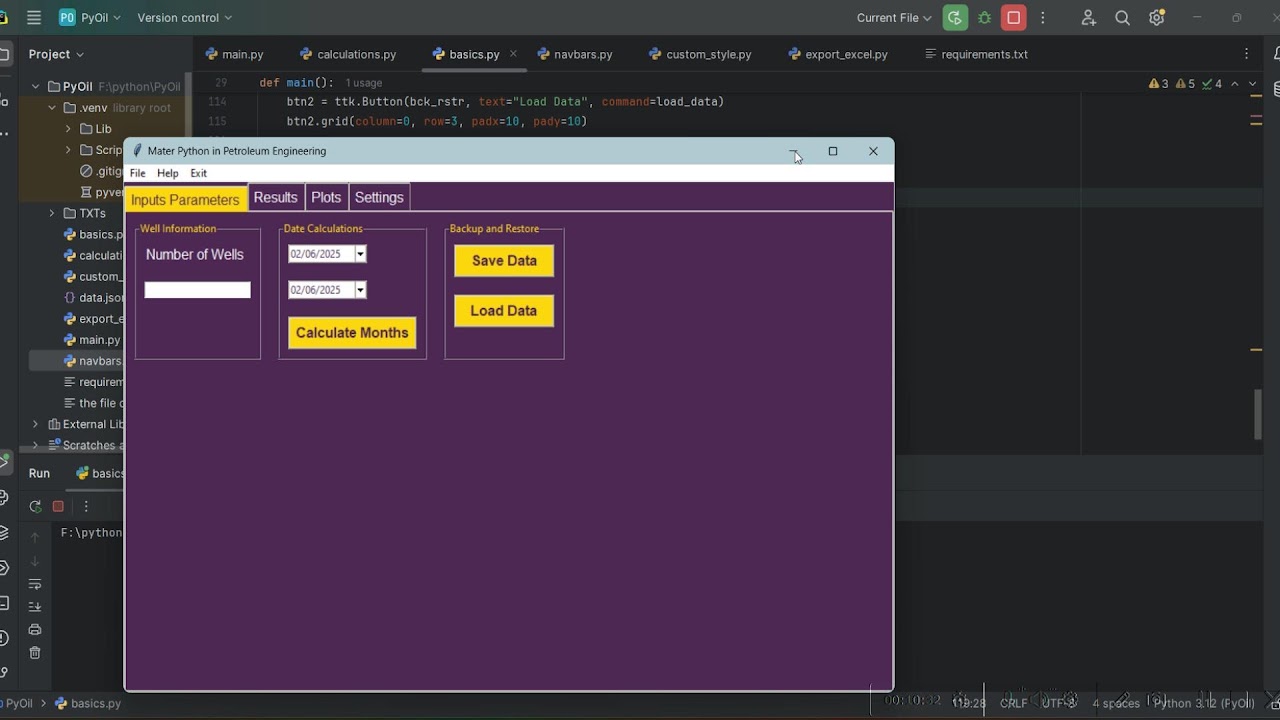Open the Results tab in the app
The image size is (1280, 720).
275,197
